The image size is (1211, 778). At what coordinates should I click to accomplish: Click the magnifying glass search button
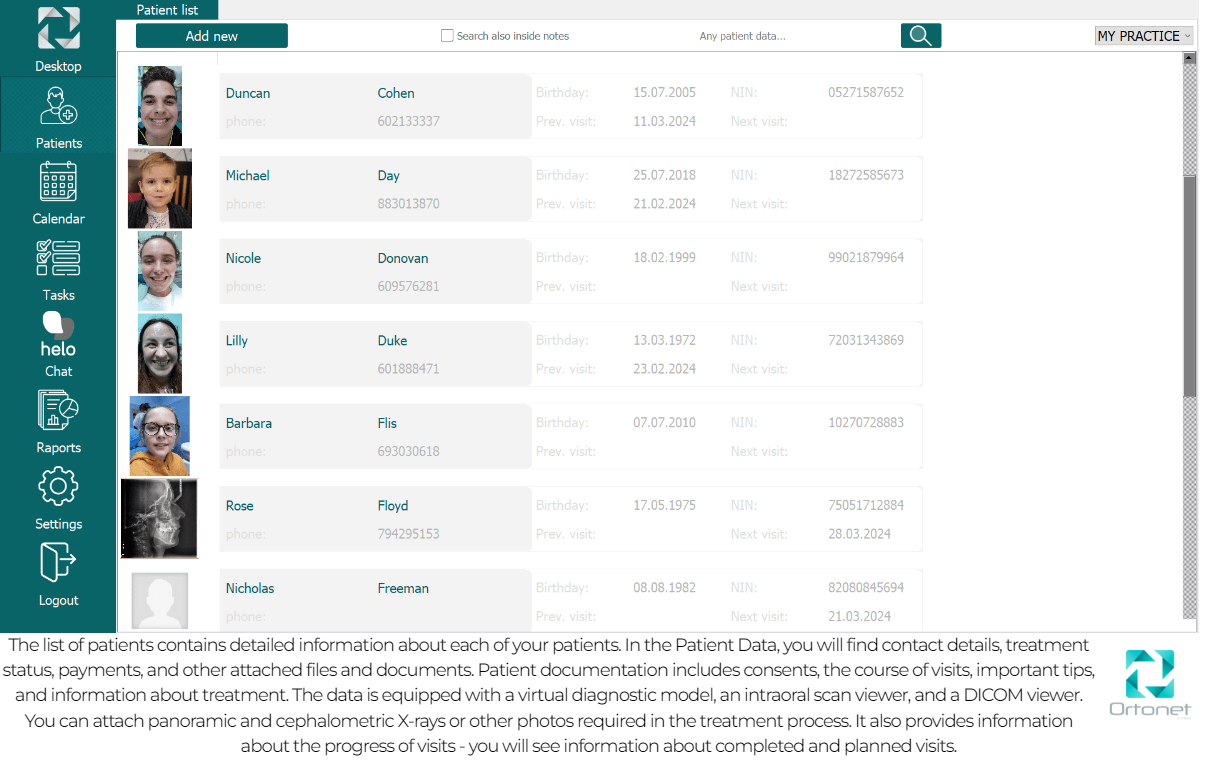(920, 36)
